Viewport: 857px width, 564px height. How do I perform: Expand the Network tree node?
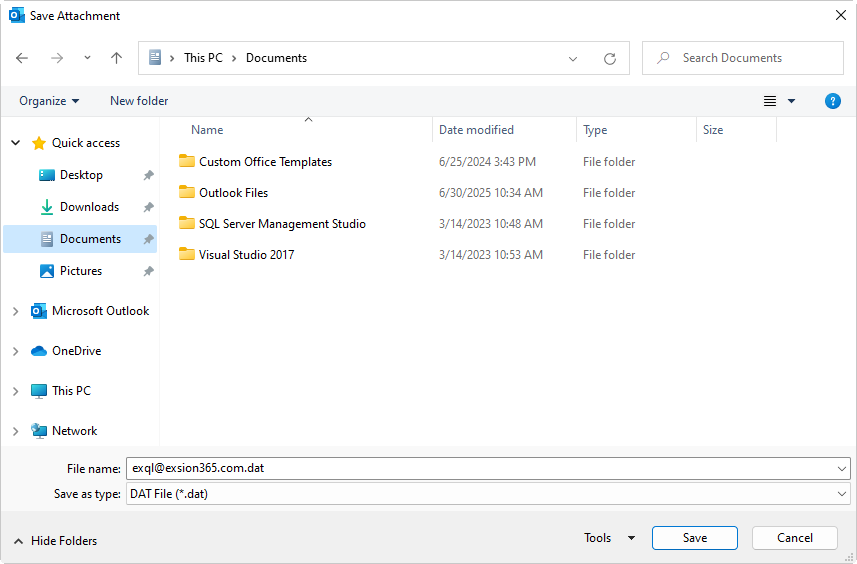pyautogui.click(x=16, y=431)
